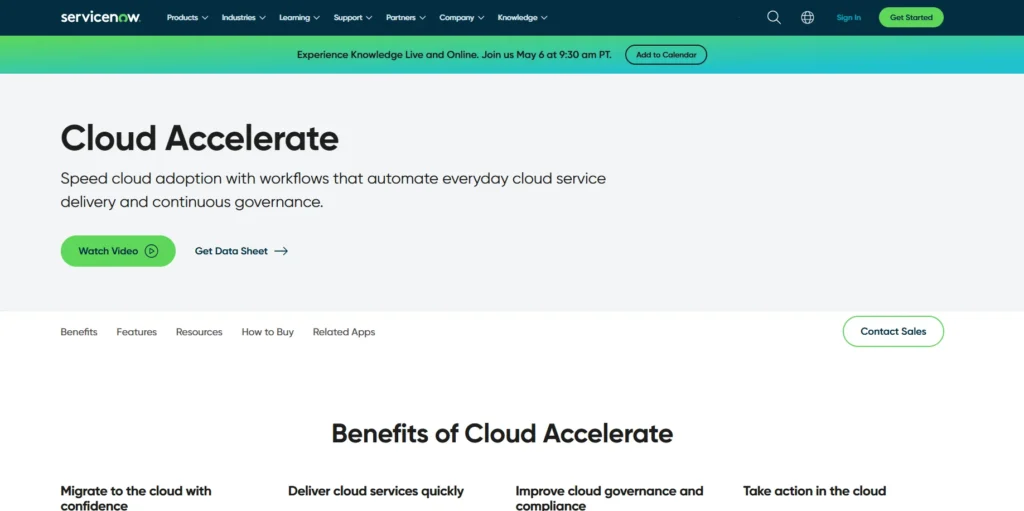Click the Experience Knowledge Live banner text
The width and height of the screenshot is (1024, 511).
[454, 55]
